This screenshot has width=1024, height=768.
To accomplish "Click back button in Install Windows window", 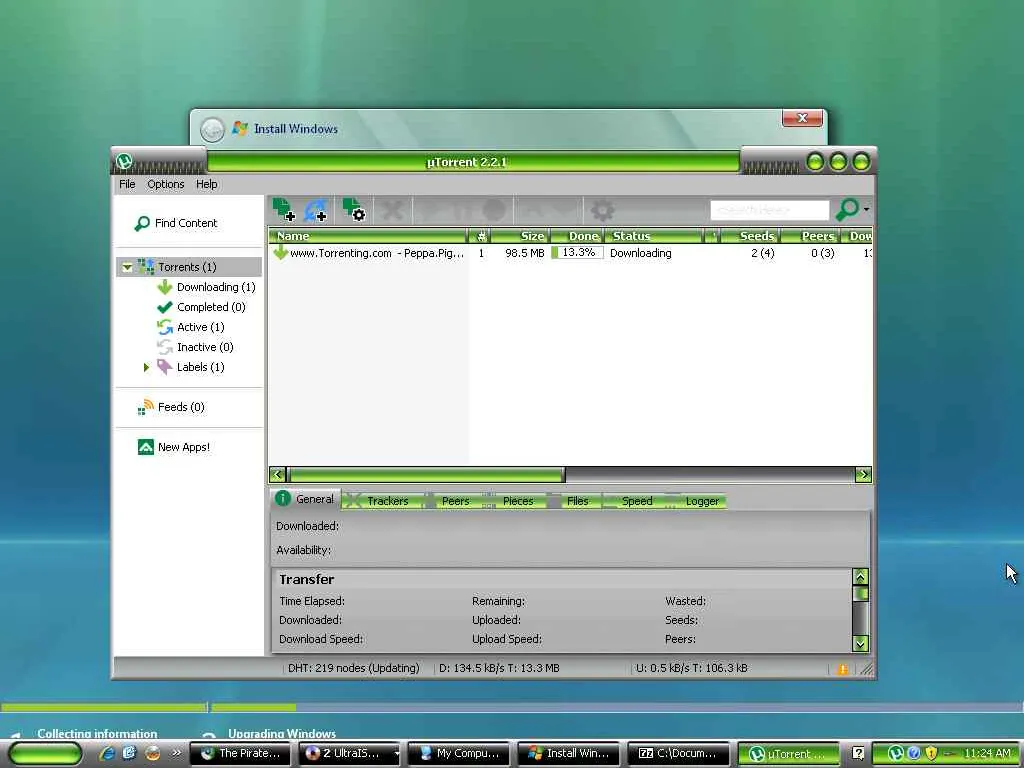I will (x=212, y=130).
